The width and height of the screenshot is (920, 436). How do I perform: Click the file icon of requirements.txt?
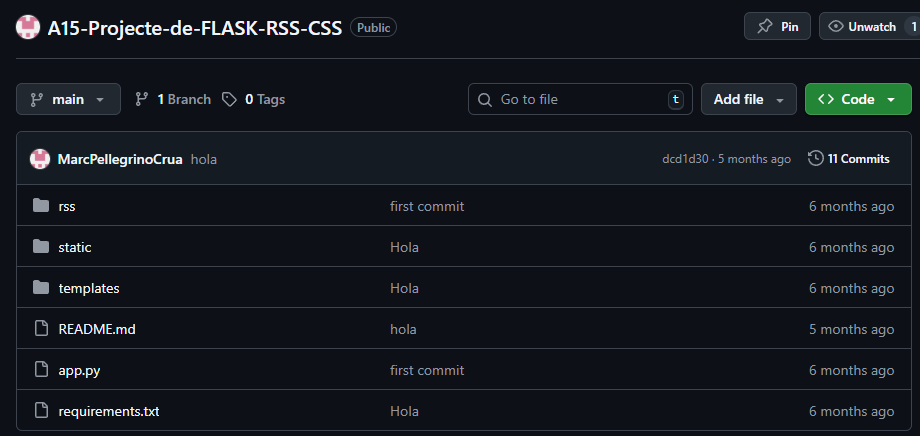40,411
